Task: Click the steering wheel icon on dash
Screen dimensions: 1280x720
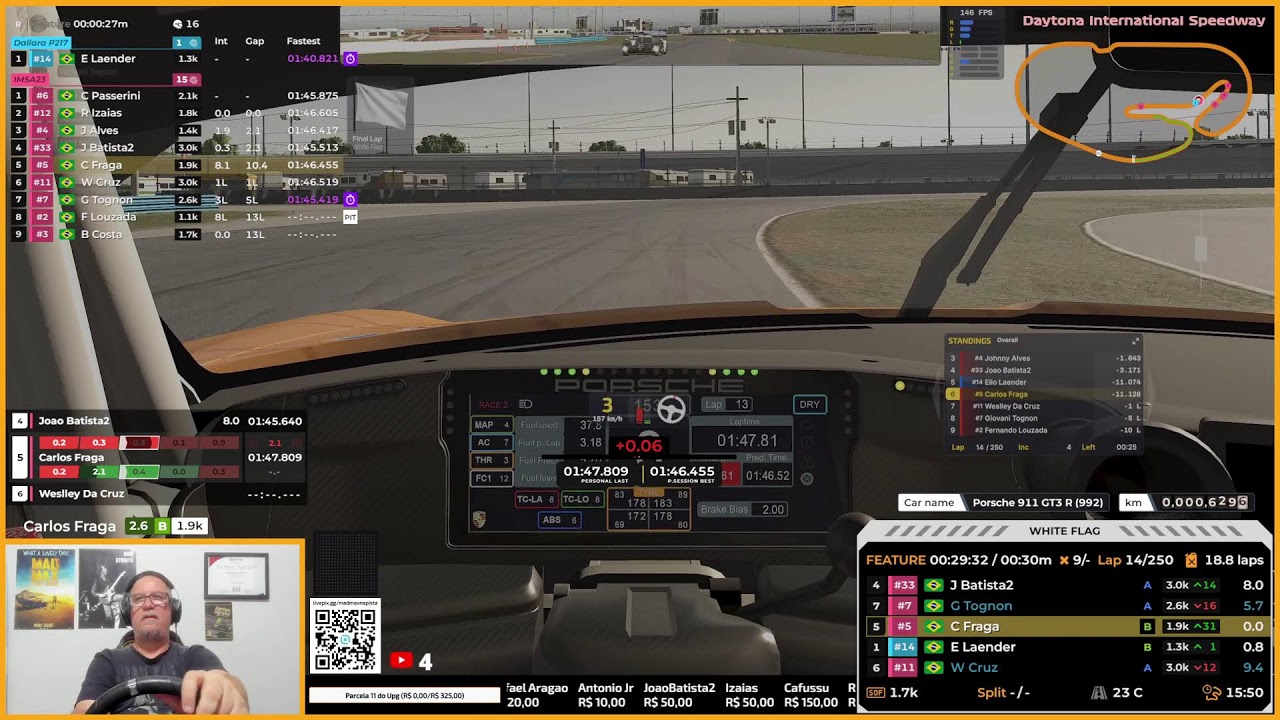Action: [671, 409]
